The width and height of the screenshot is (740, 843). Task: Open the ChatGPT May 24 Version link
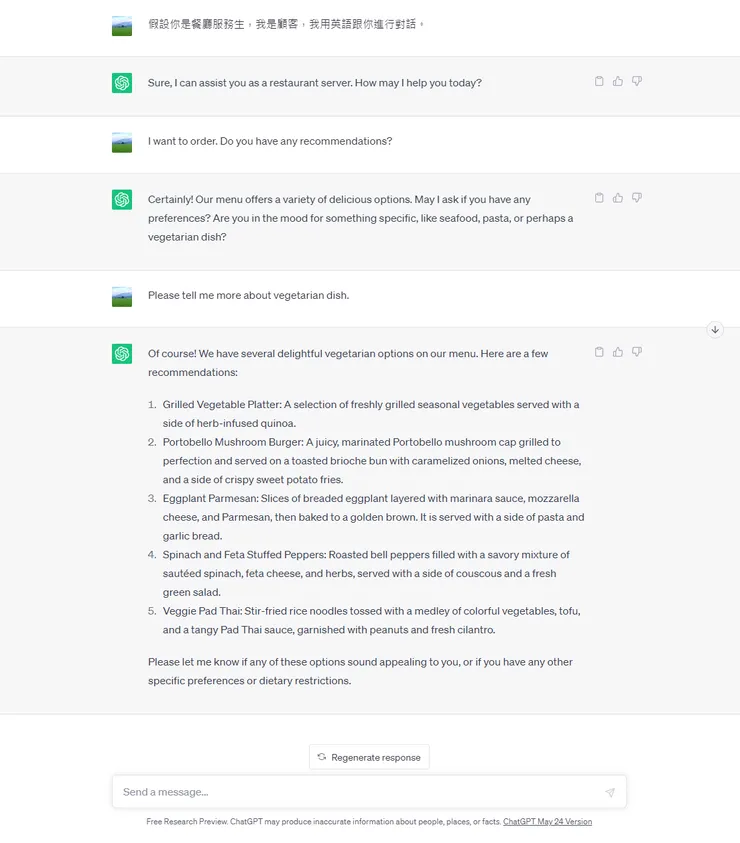(547, 822)
